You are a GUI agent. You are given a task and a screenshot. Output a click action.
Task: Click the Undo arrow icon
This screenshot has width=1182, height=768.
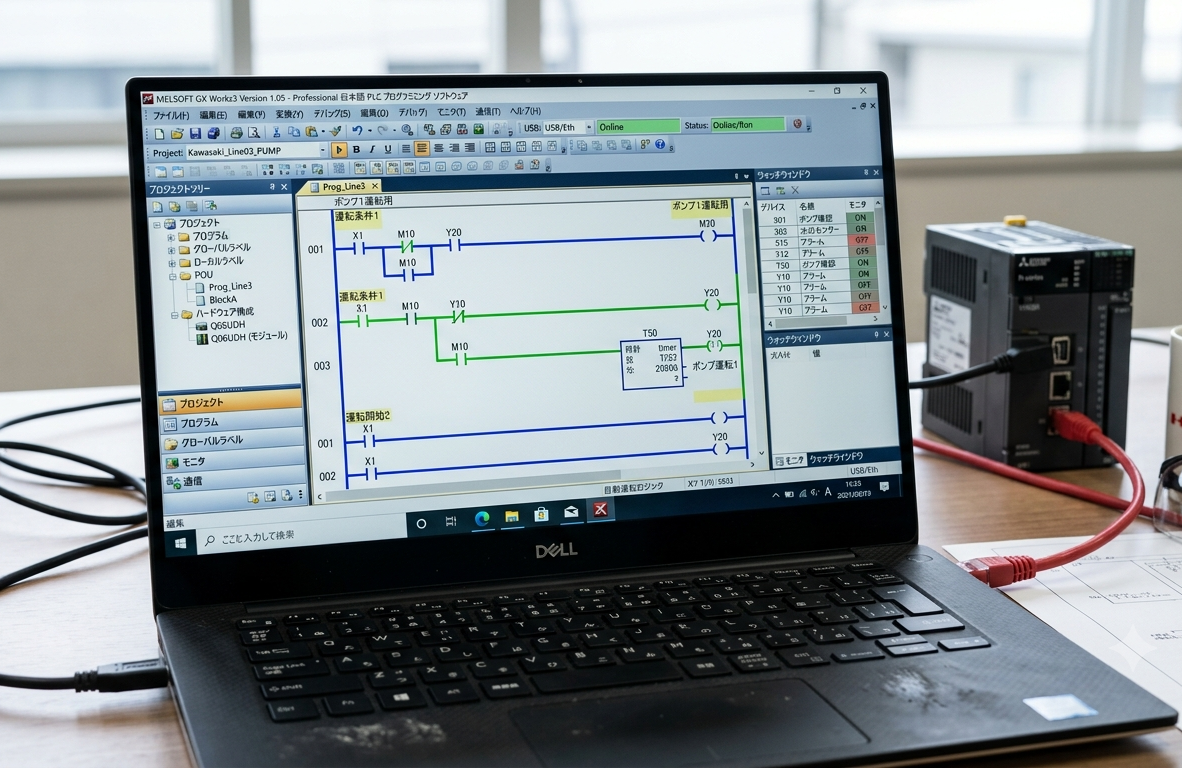pos(356,130)
